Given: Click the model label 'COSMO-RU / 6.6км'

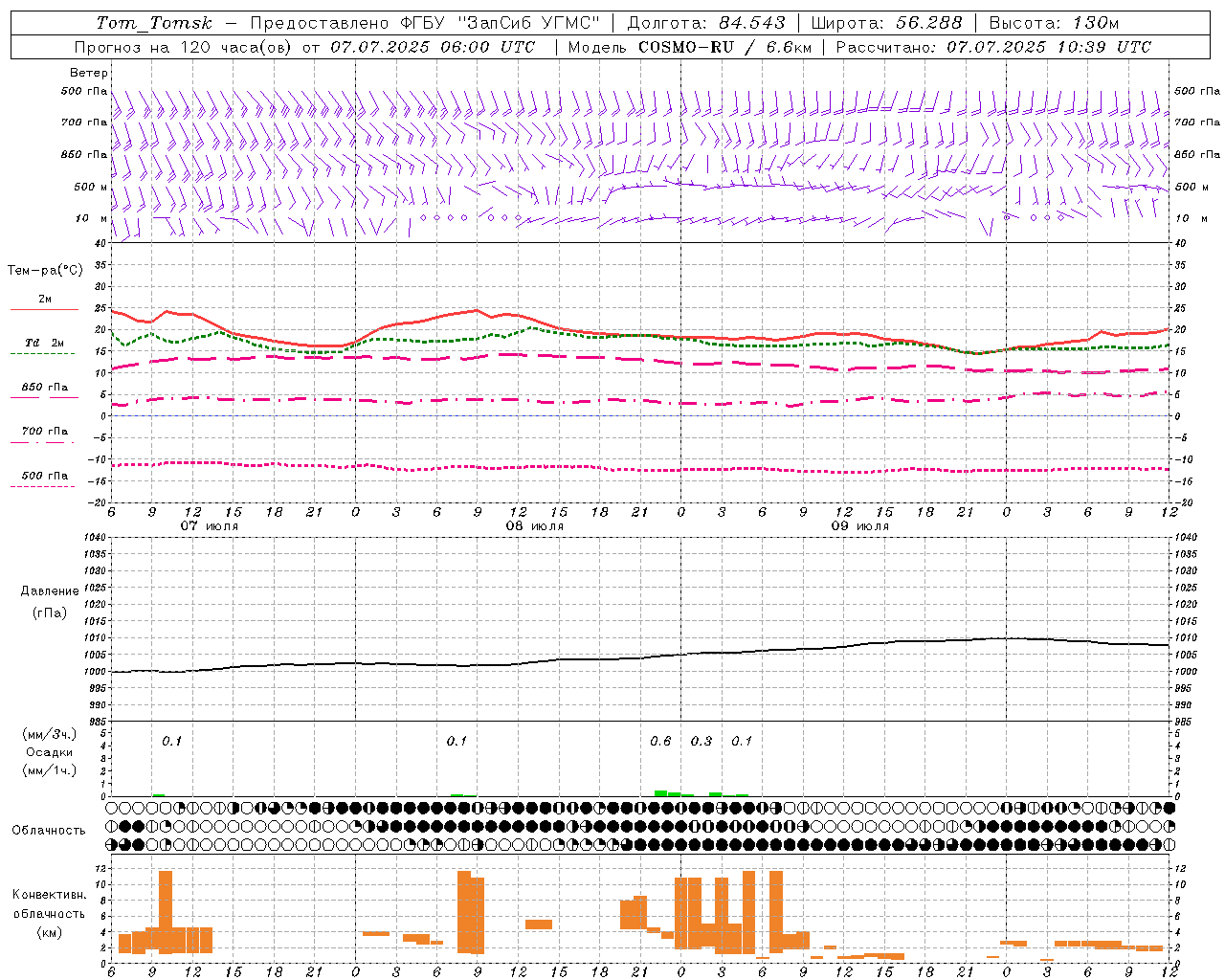Looking at the screenshot, I should click(724, 47).
